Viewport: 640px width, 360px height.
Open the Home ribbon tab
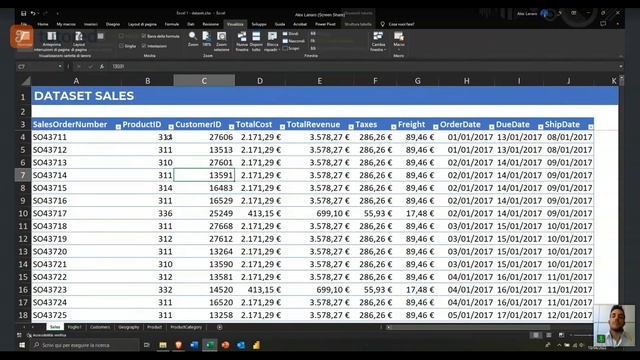click(43, 24)
